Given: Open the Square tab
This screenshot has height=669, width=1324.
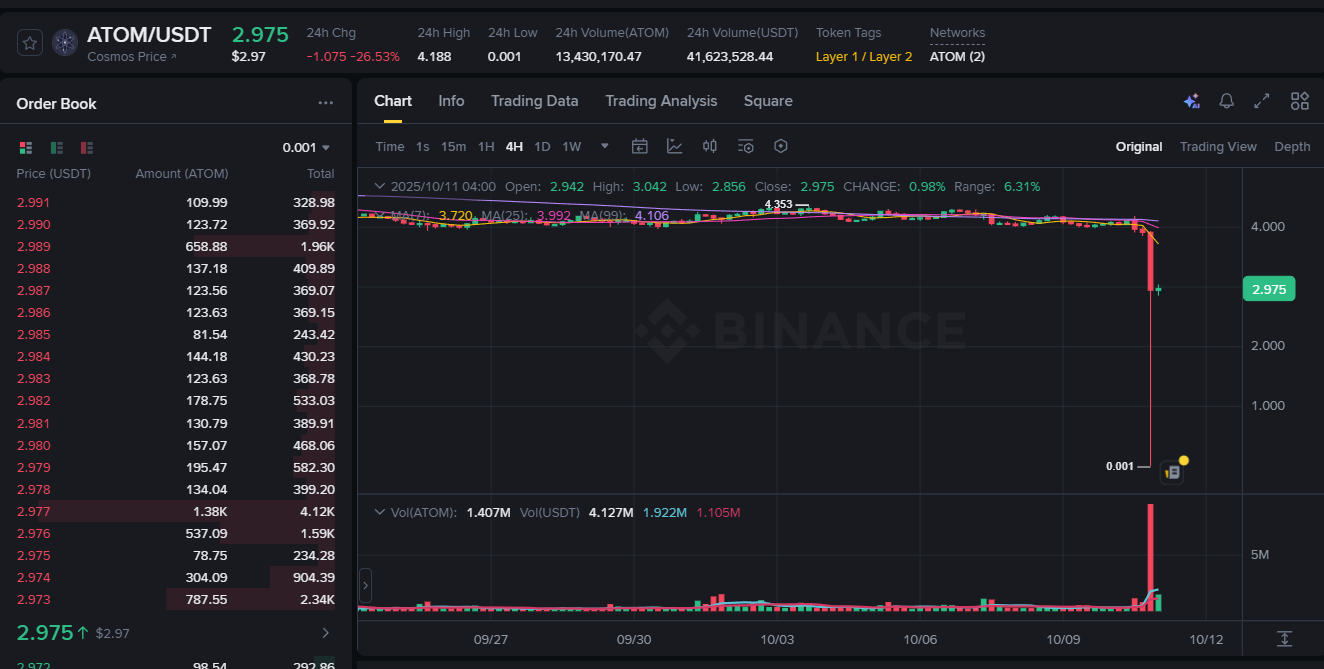Looking at the screenshot, I should (x=768, y=101).
